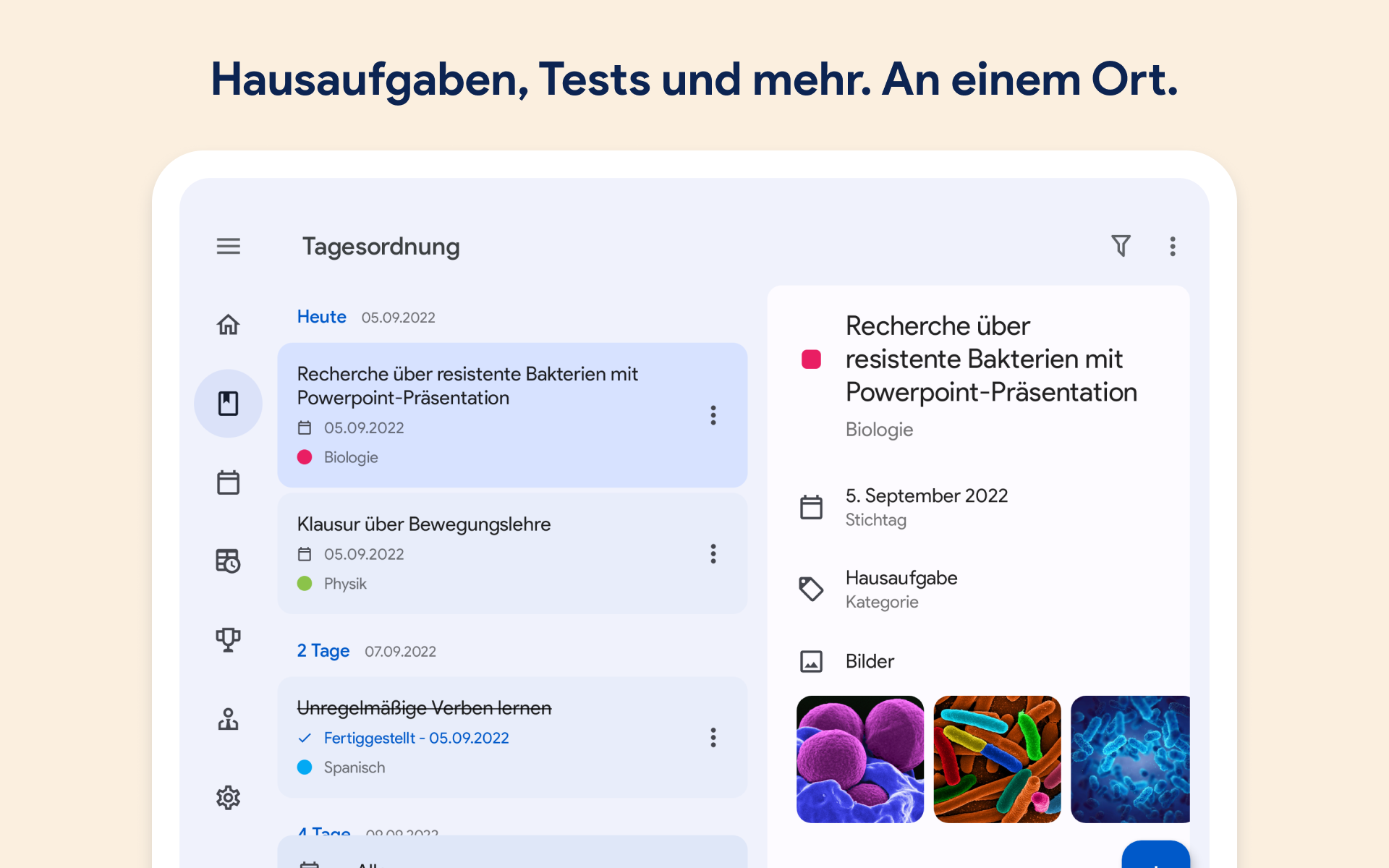Go to the Home sidebar icon
Screen dimensions: 1389x868
coord(228,325)
